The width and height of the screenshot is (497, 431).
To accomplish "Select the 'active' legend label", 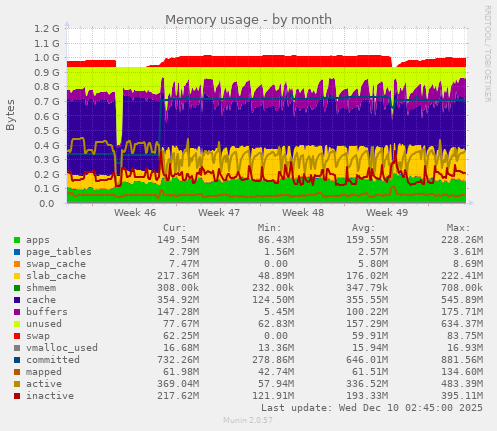I will [x=44, y=384].
